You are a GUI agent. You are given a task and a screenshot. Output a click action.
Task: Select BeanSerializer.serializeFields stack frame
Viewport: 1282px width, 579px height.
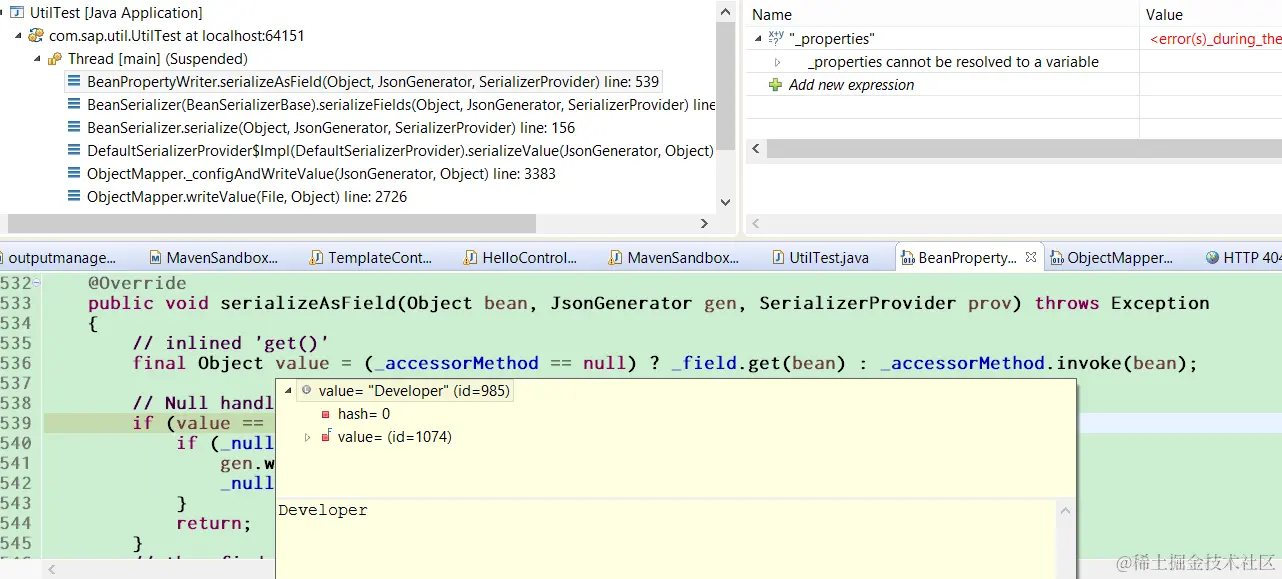click(392, 105)
